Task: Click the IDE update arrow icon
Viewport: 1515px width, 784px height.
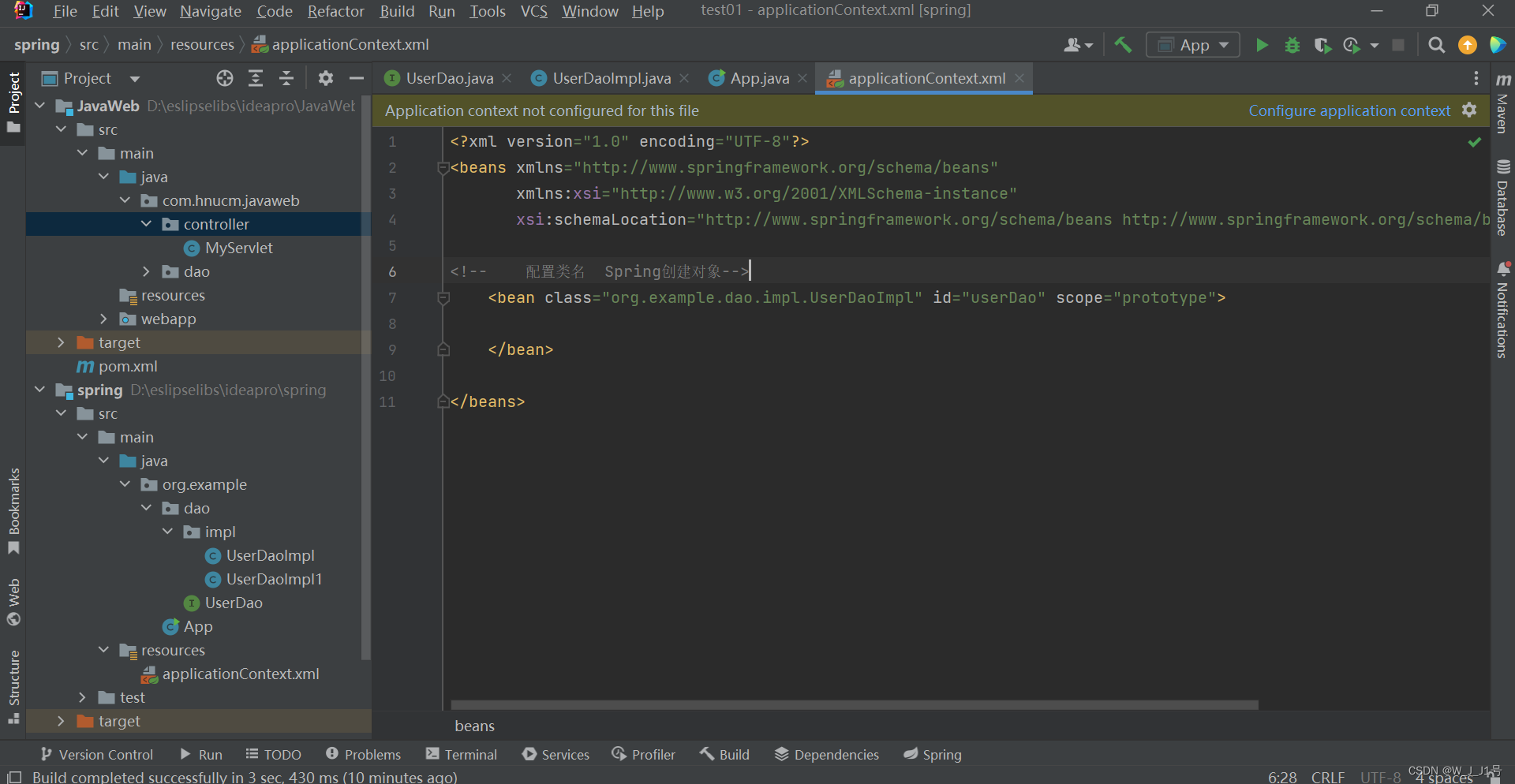Action: coord(1468,45)
